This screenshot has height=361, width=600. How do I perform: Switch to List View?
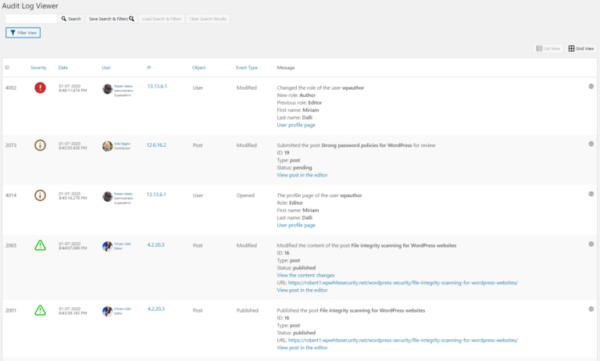548,49
